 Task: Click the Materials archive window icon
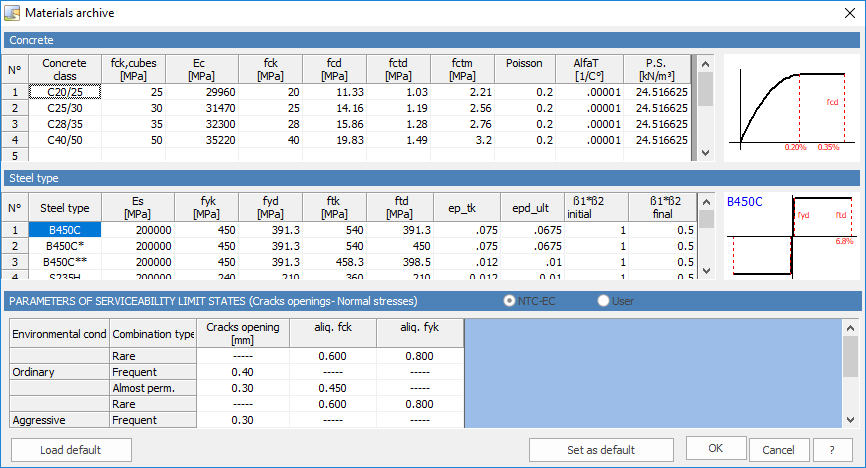coord(12,13)
